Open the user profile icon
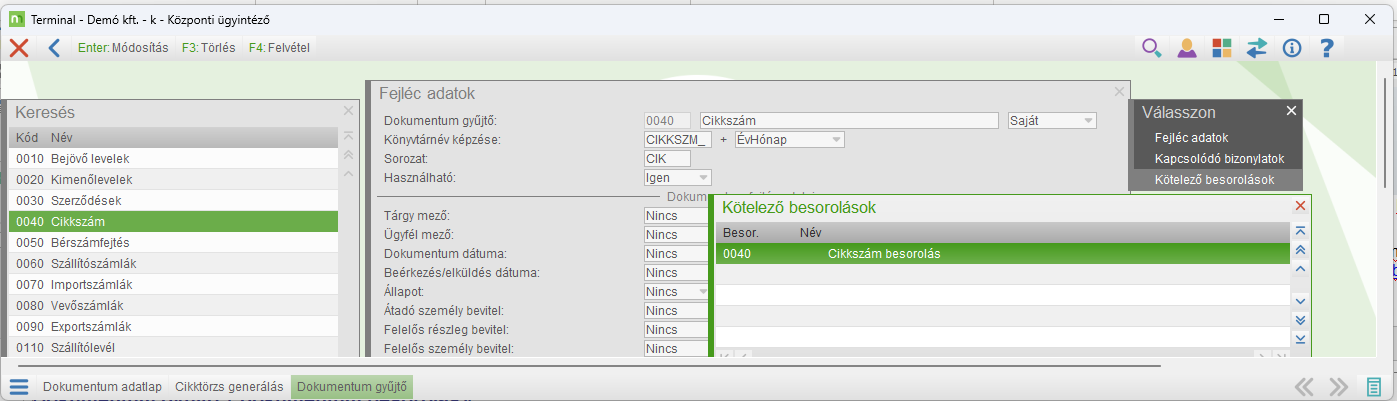Image resolution: width=1397 pixels, height=401 pixels. pyautogui.click(x=1187, y=48)
